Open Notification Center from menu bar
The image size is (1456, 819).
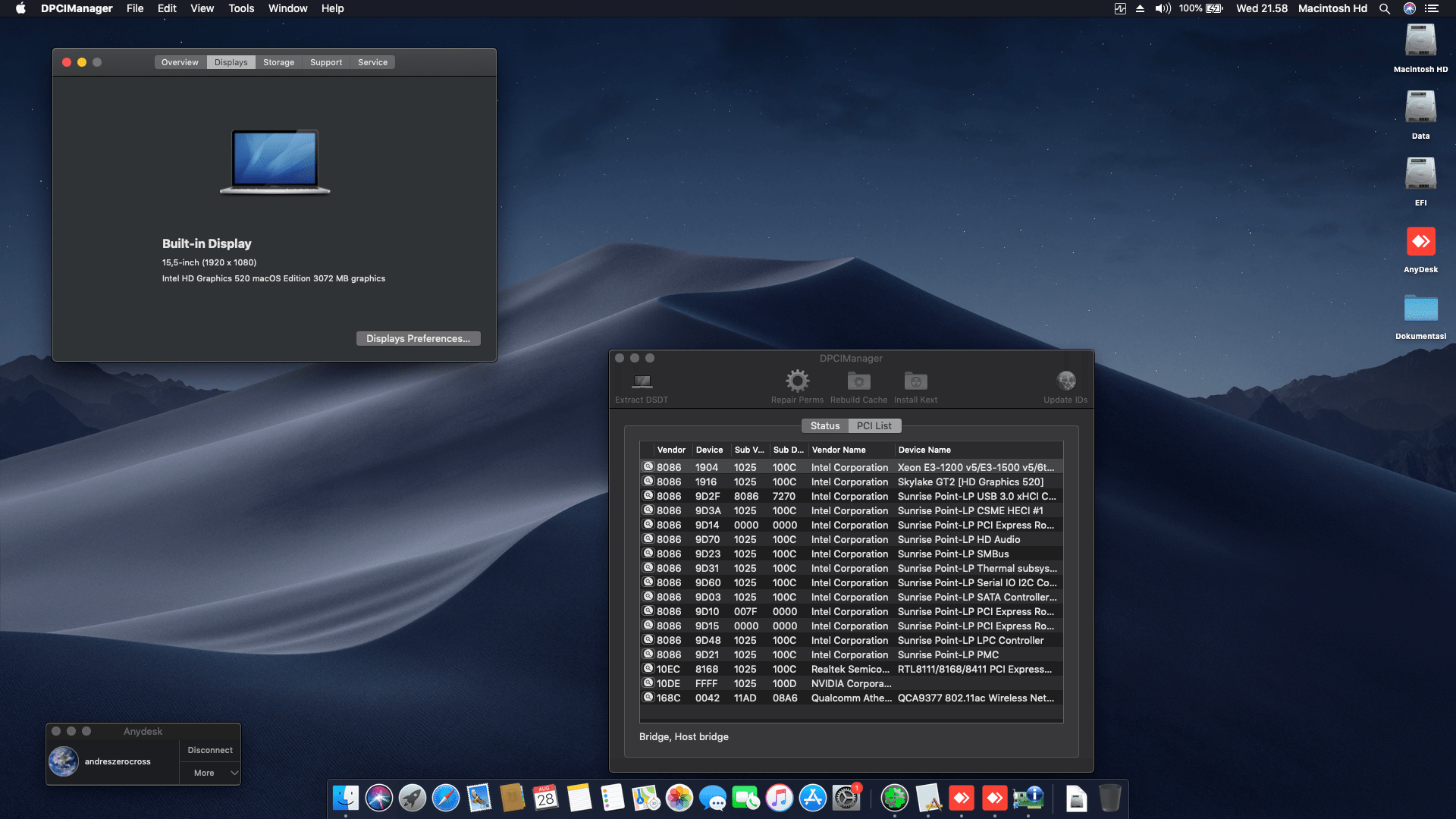[1432, 8]
